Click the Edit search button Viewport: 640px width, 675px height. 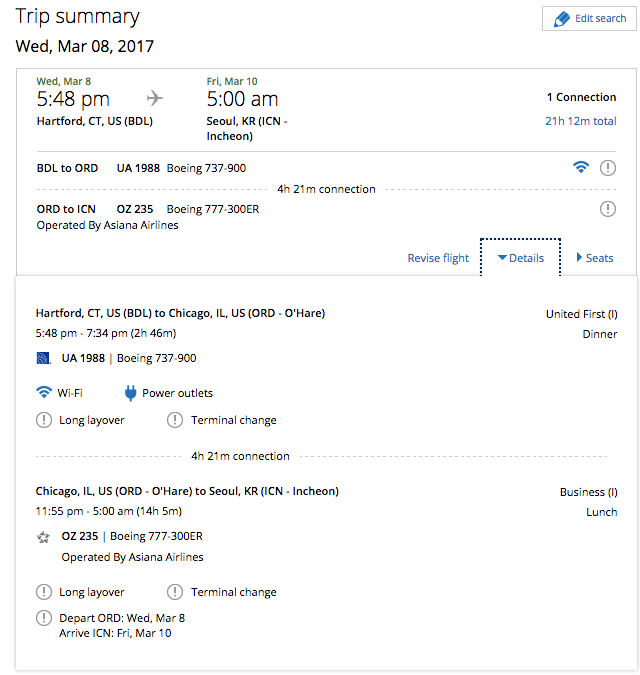pos(589,19)
